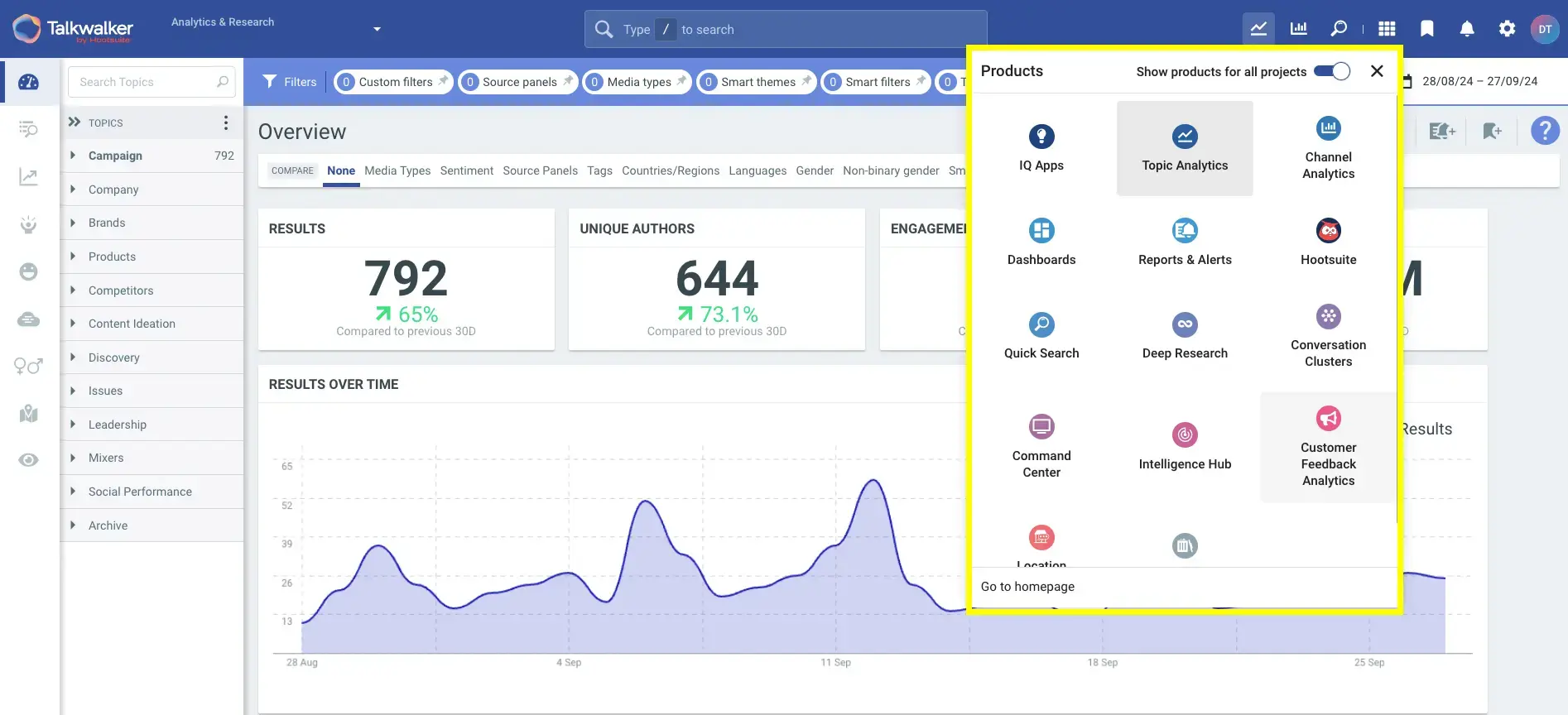Switch to the Sentiment compare tab
Image resolution: width=1568 pixels, height=715 pixels.
pos(466,170)
